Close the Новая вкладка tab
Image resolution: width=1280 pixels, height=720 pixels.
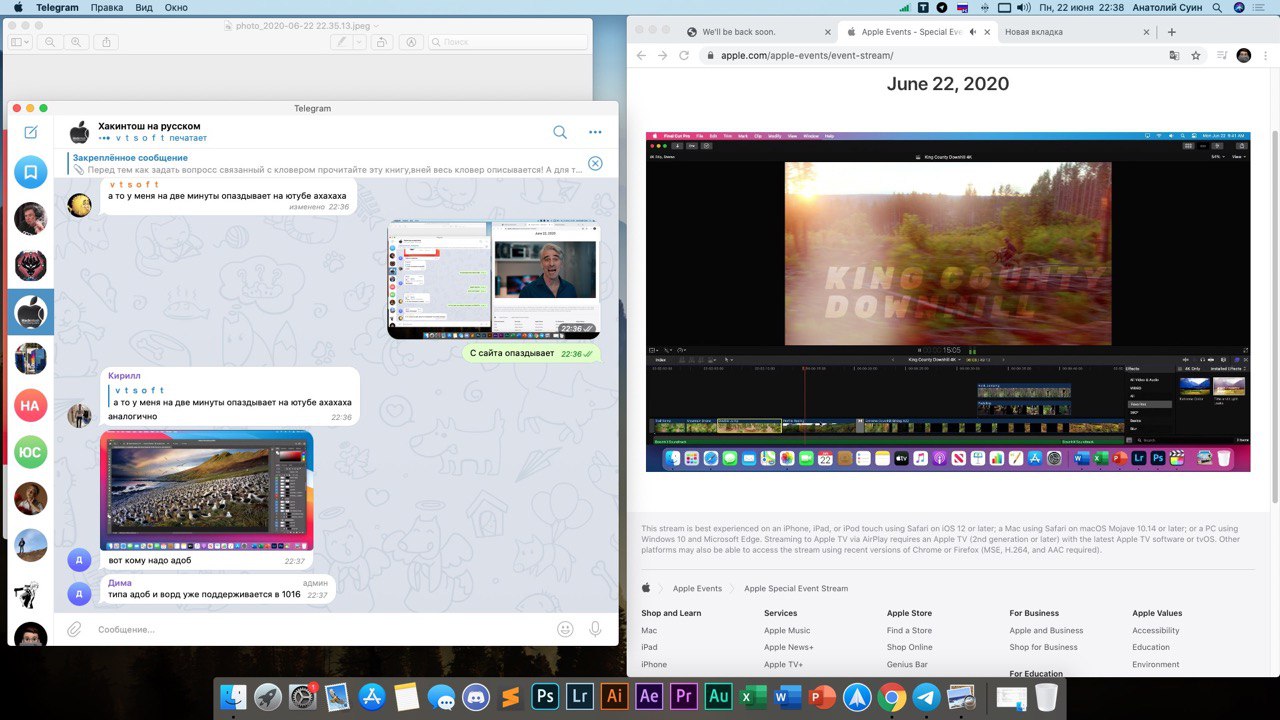(x=1146, y=32)
